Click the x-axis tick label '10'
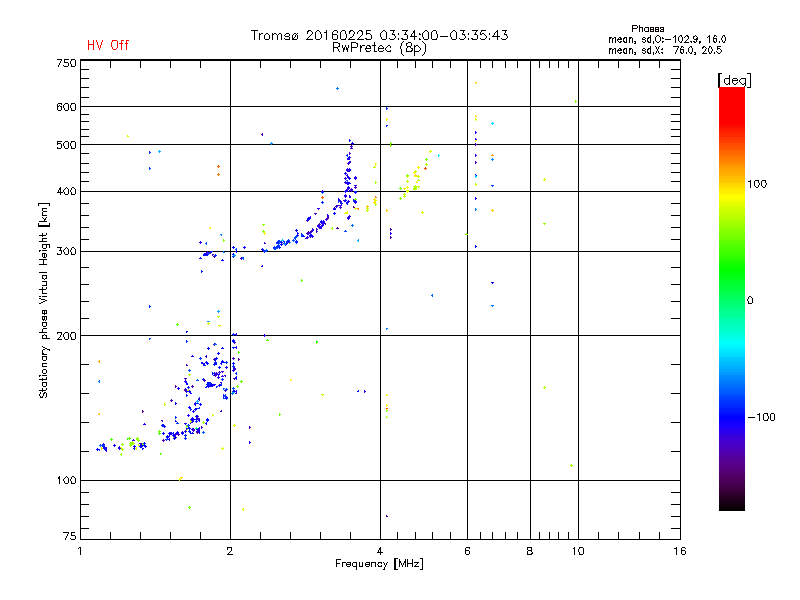This screenshot has height=600, width=800. (578, 551)
